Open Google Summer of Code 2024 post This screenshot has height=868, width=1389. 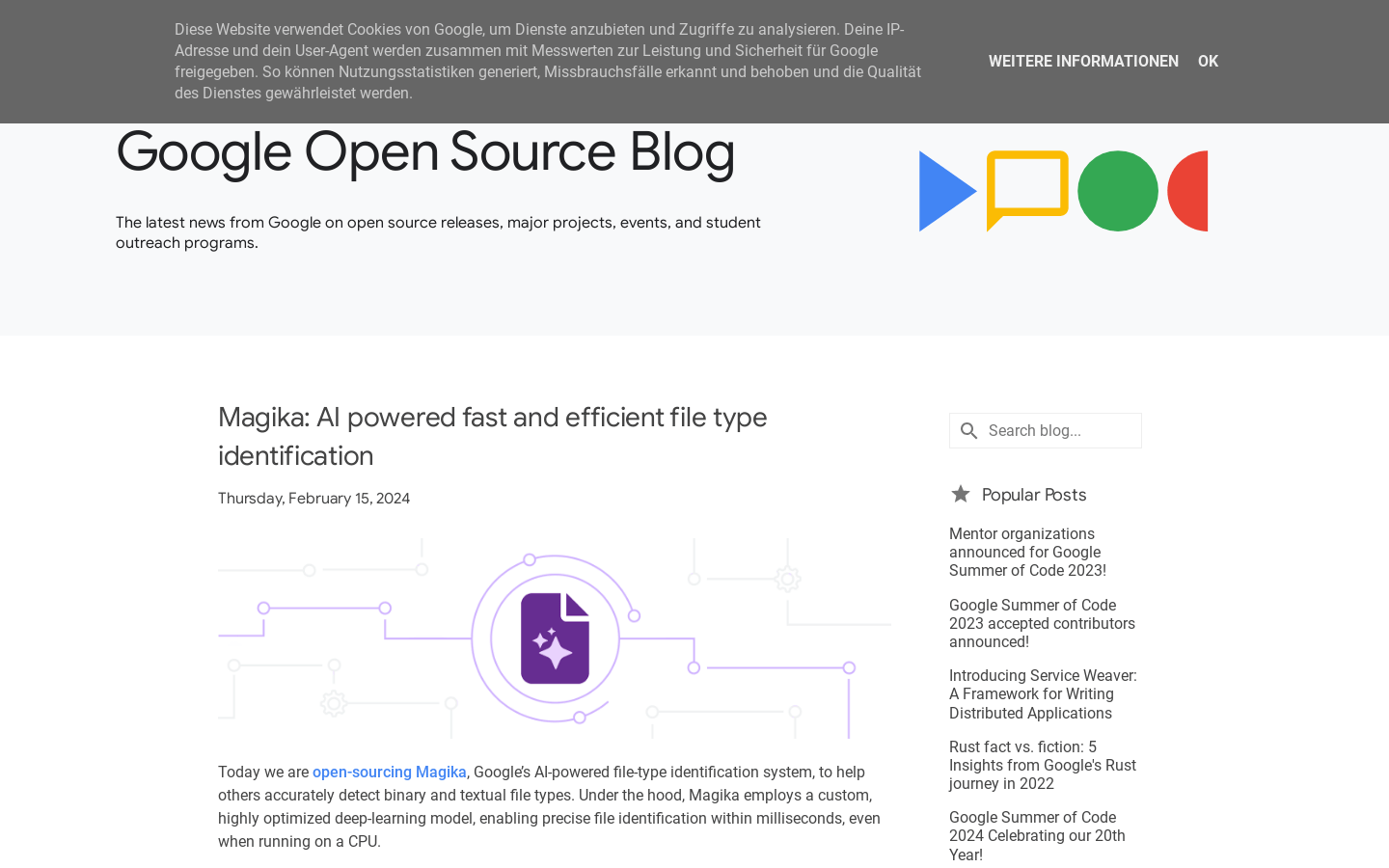tap(1037, 835)
